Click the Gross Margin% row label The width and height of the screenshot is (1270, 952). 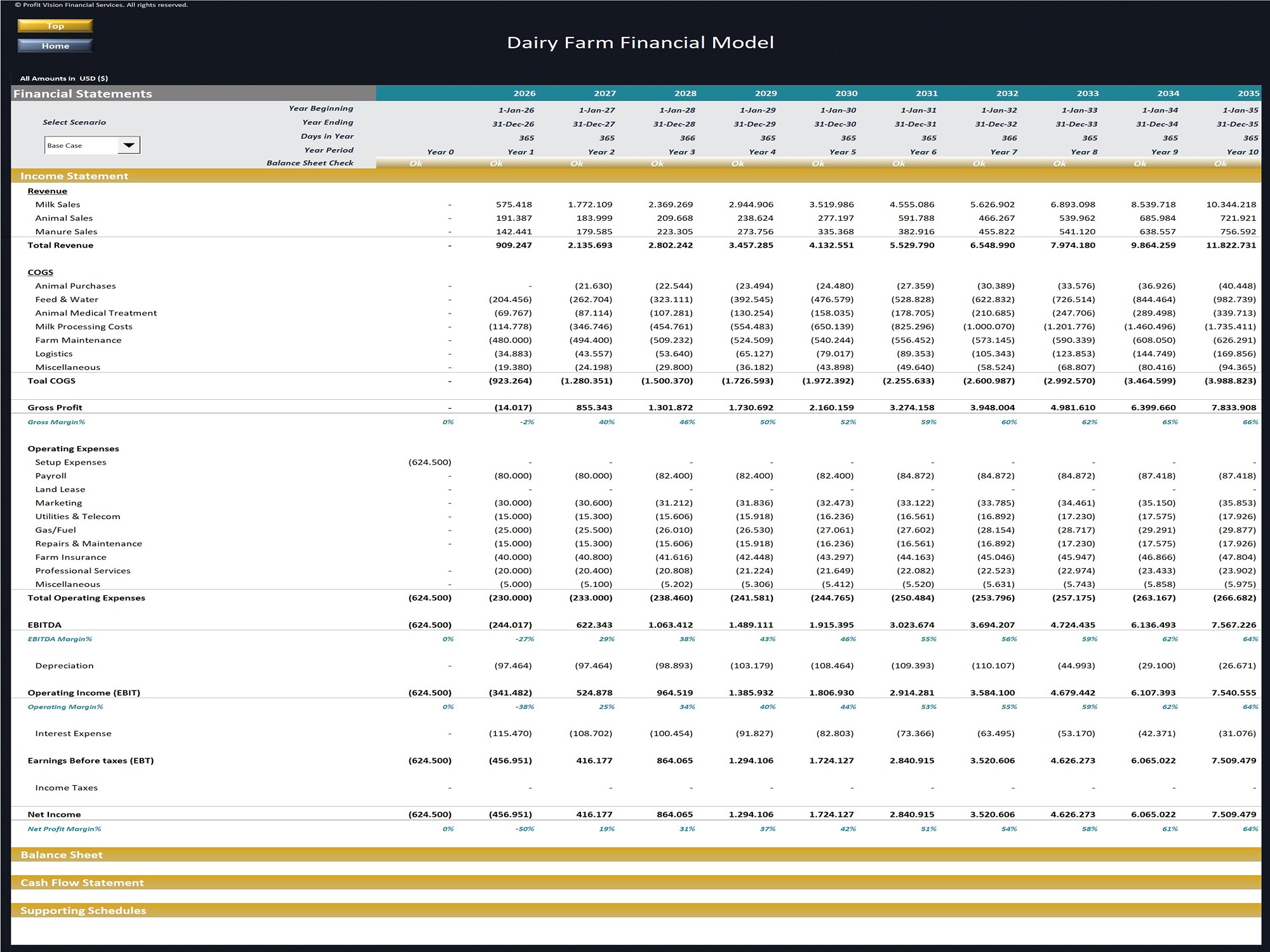pos(56,422)
